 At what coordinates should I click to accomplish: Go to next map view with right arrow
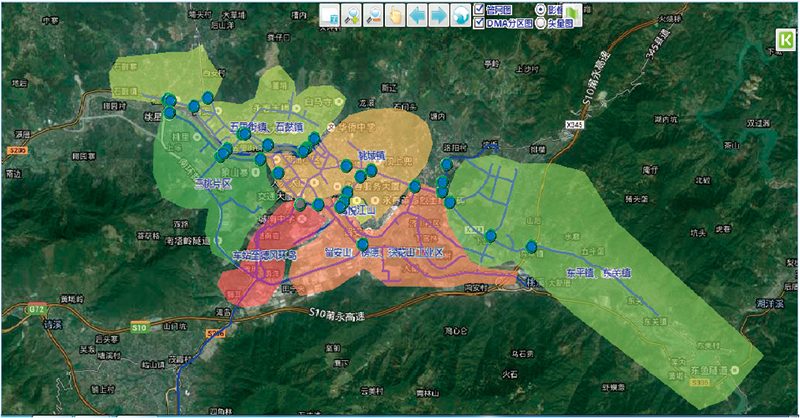click(x=439, y=15)
